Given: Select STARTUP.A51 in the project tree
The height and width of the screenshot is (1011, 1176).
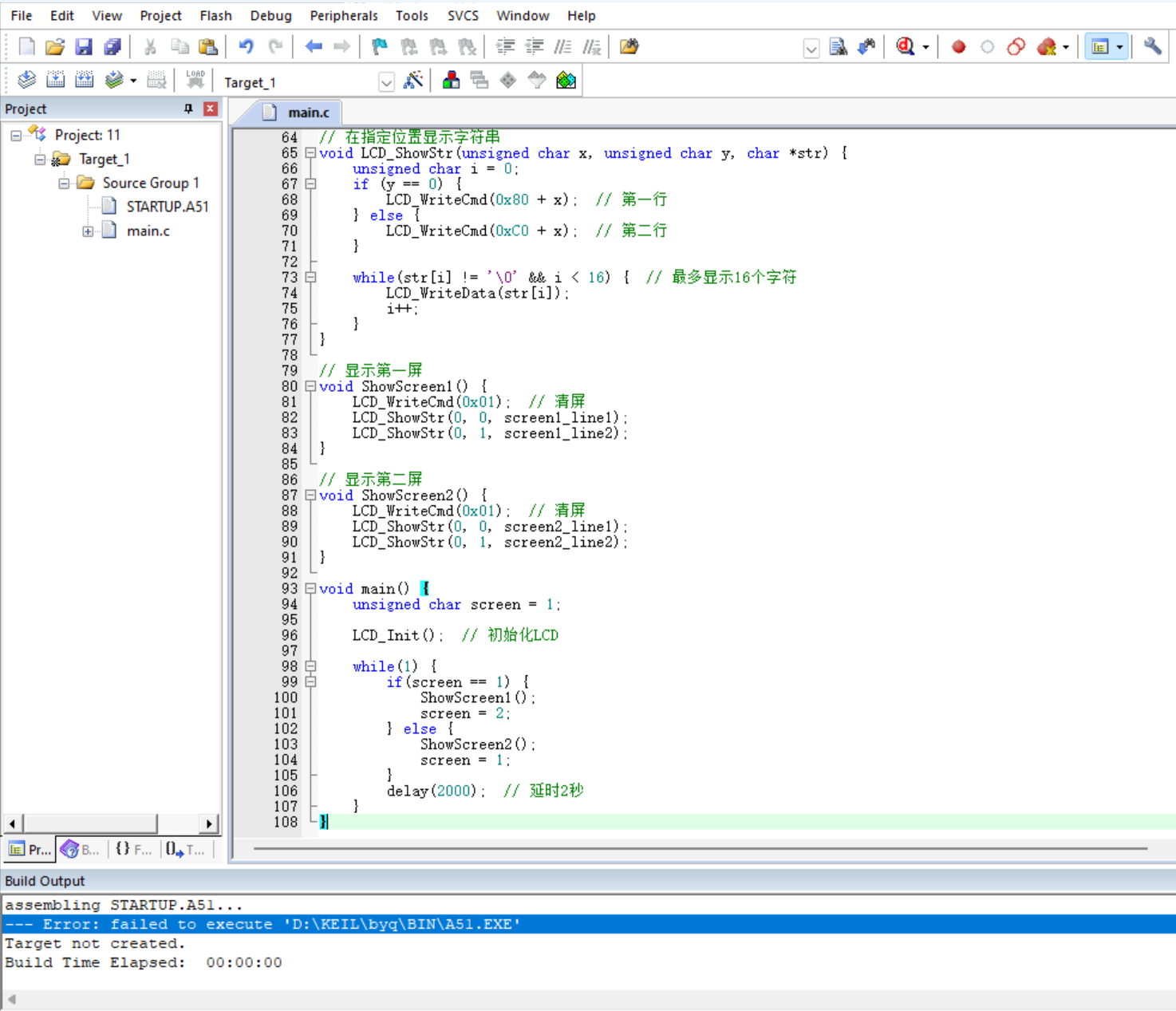Looking at the screenshot, I should pyautogui.click(x=167, y=206).
